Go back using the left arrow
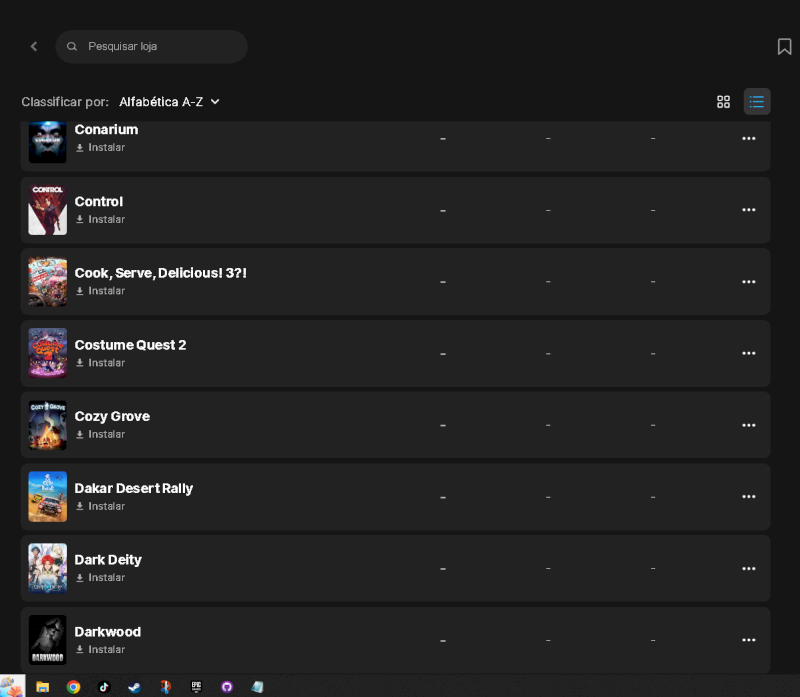The height and width of the screenshot is (697, 800). [x=34, y=46]
